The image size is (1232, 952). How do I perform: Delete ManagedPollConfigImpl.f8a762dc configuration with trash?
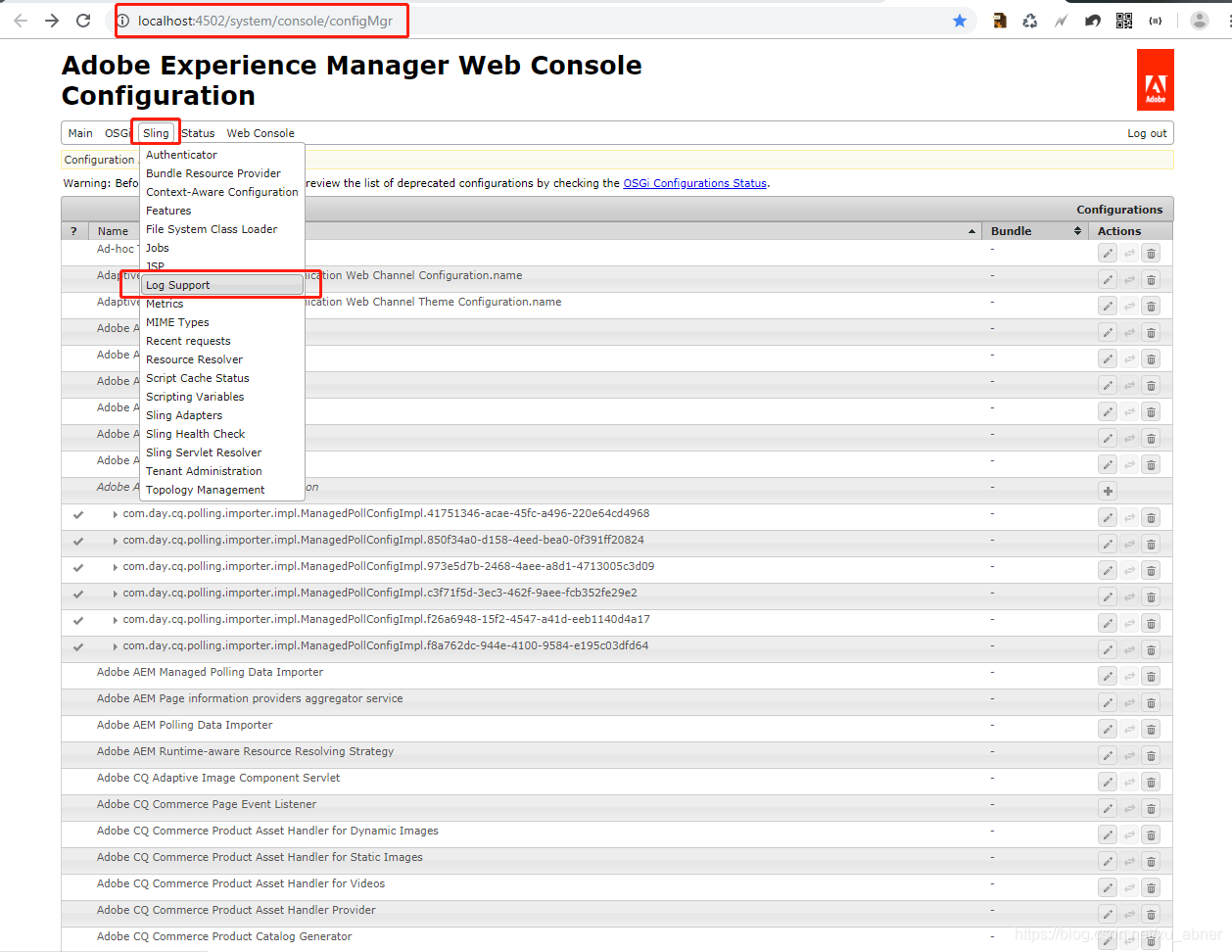(1151, 650)
